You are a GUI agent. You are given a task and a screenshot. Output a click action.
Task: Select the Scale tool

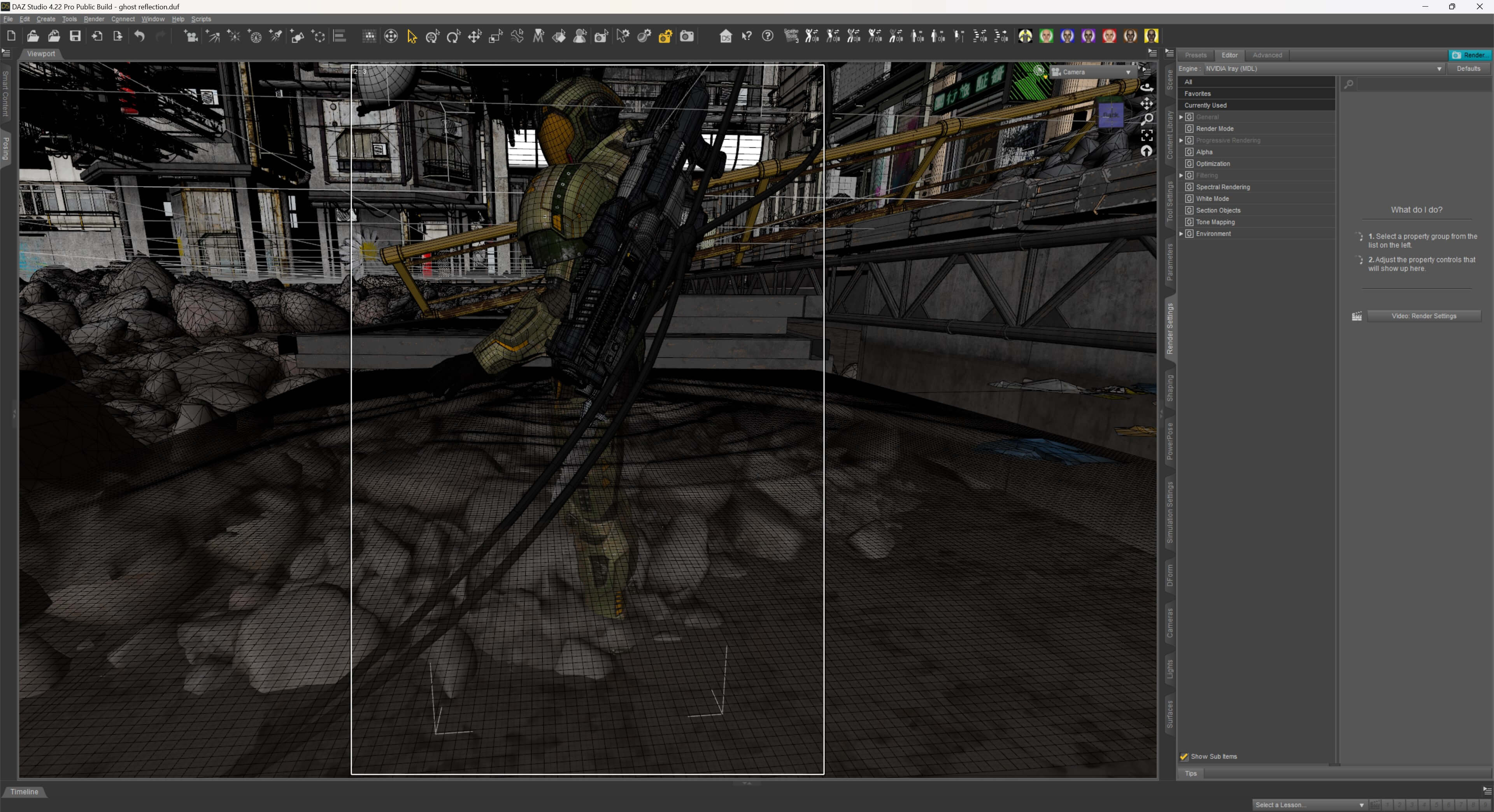(x=495, y=36)
